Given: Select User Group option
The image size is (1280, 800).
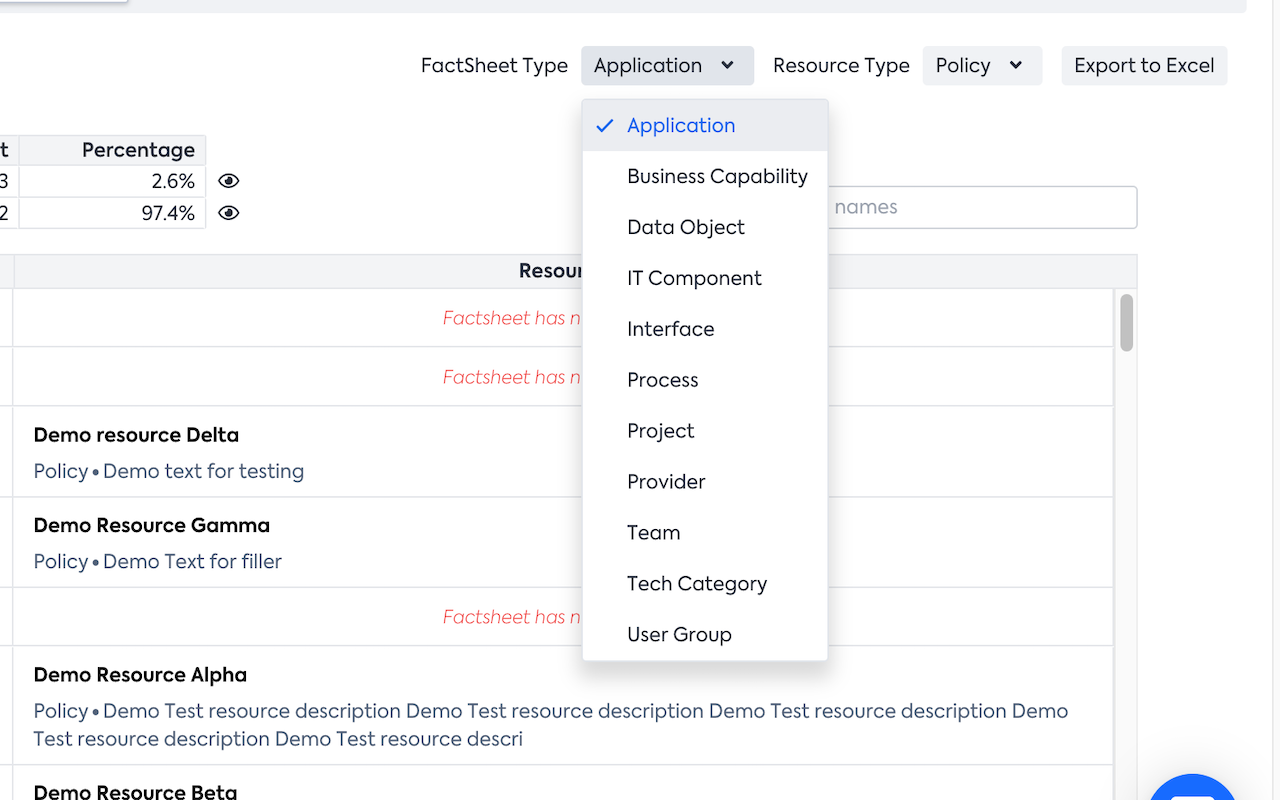Looking at the screenshot, I should [705, 635].
